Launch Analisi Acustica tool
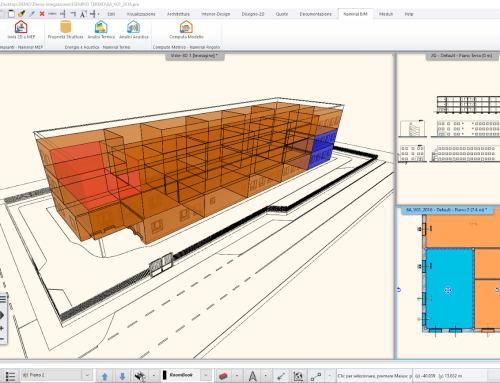Image resolution: width=500 pixels, height=383 pixels. pos(133,27)
